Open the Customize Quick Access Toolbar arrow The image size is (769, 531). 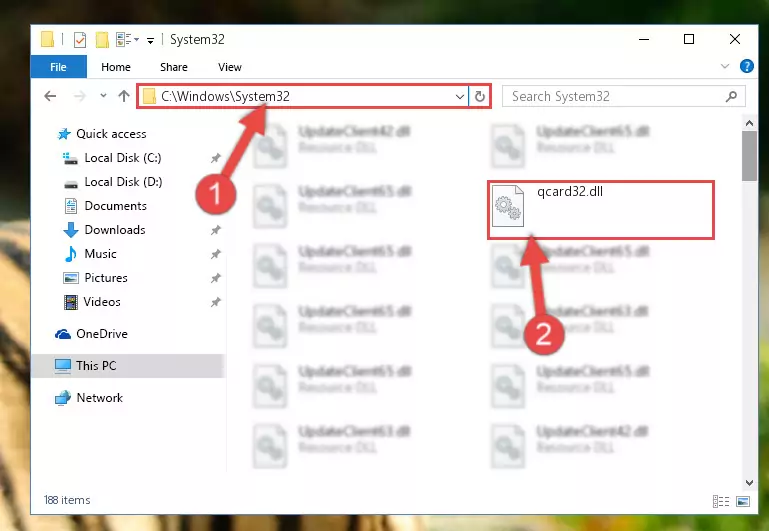(150, 40)
